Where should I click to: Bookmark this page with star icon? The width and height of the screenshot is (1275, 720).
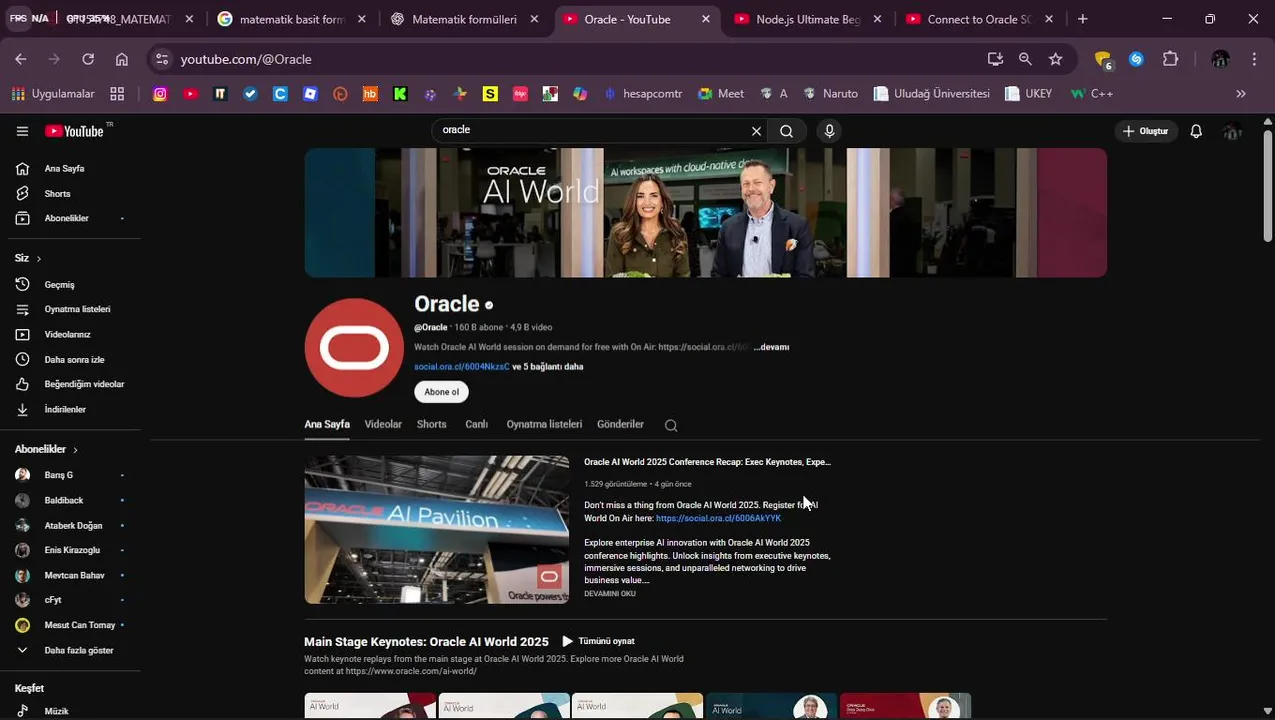point(1055,59)
